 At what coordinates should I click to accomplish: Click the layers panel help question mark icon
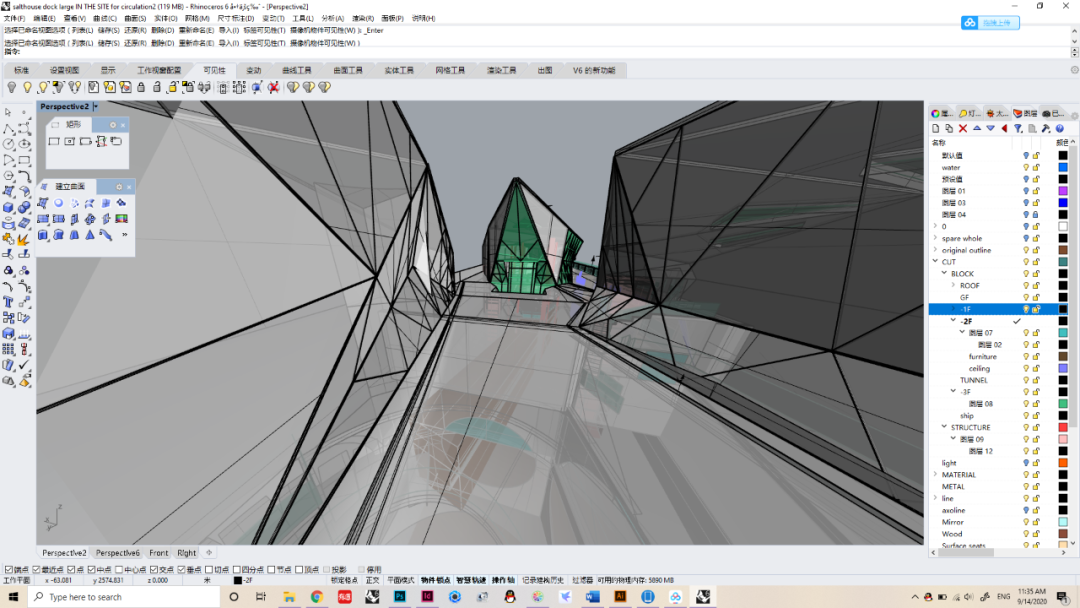point(1059,129)
